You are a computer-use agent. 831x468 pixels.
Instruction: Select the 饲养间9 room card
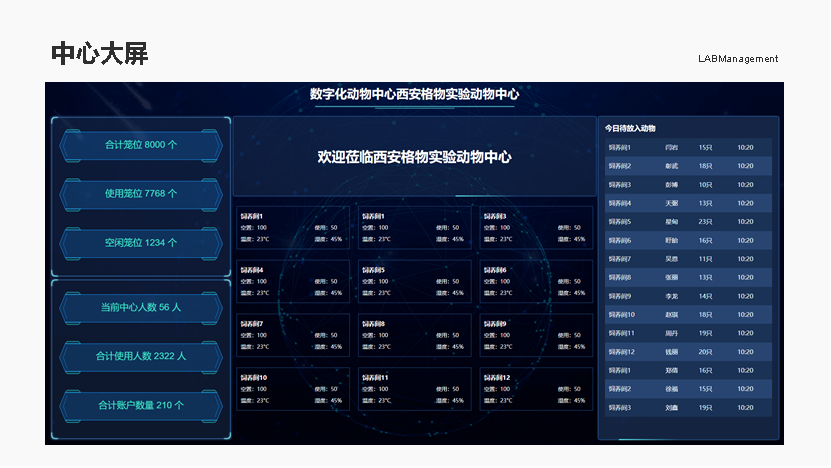[x=535, y=335]
